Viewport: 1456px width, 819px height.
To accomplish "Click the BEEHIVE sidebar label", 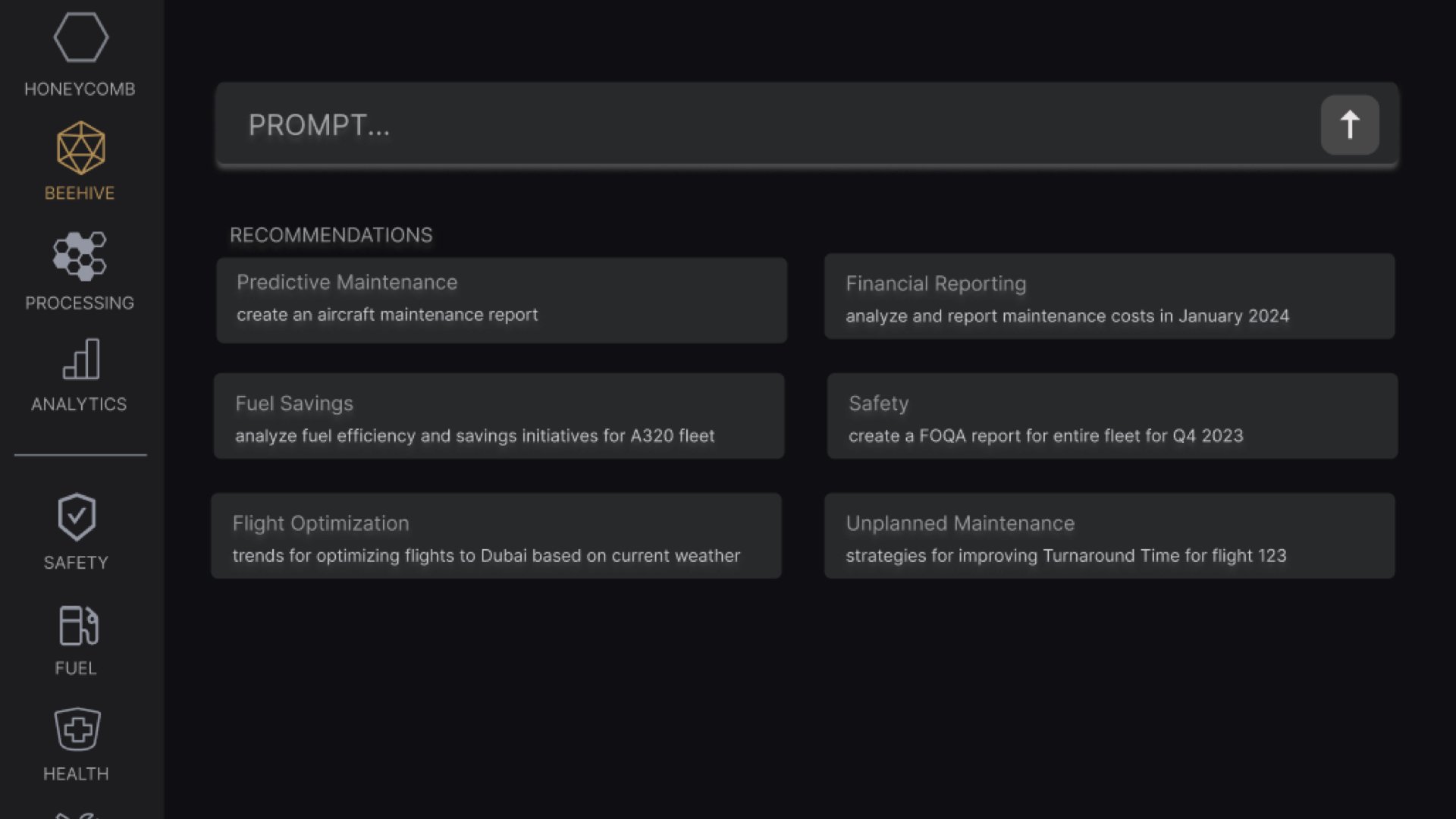I will click(80, 193).
